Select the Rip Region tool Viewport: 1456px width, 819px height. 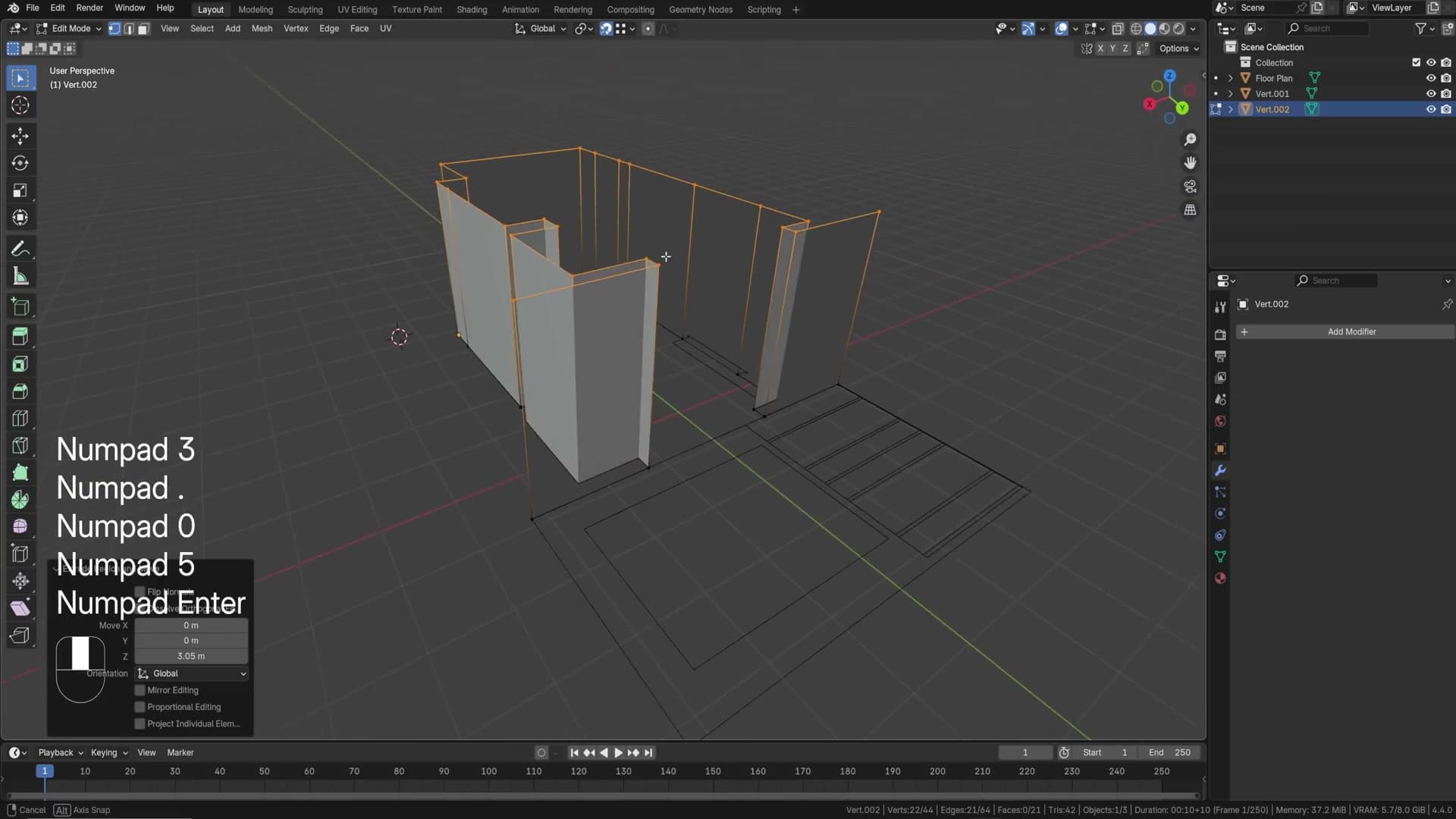point(20,636)
